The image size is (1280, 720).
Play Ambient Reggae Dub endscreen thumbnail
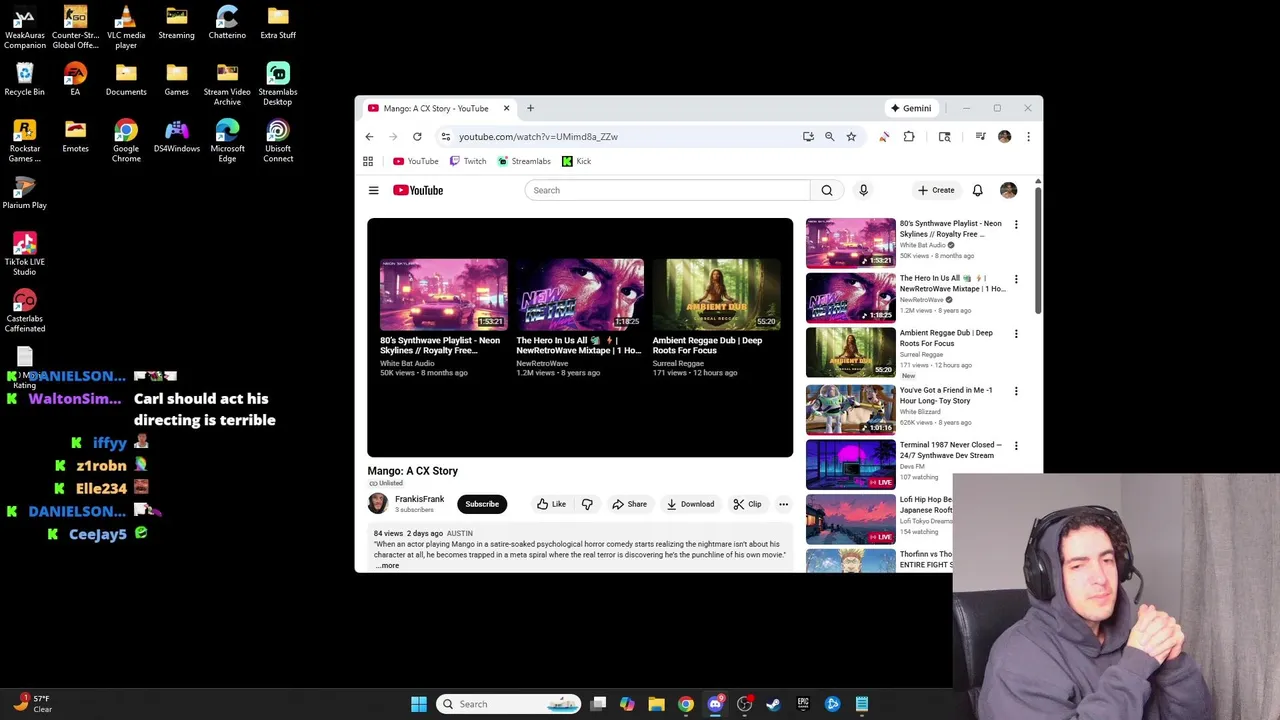716,293
